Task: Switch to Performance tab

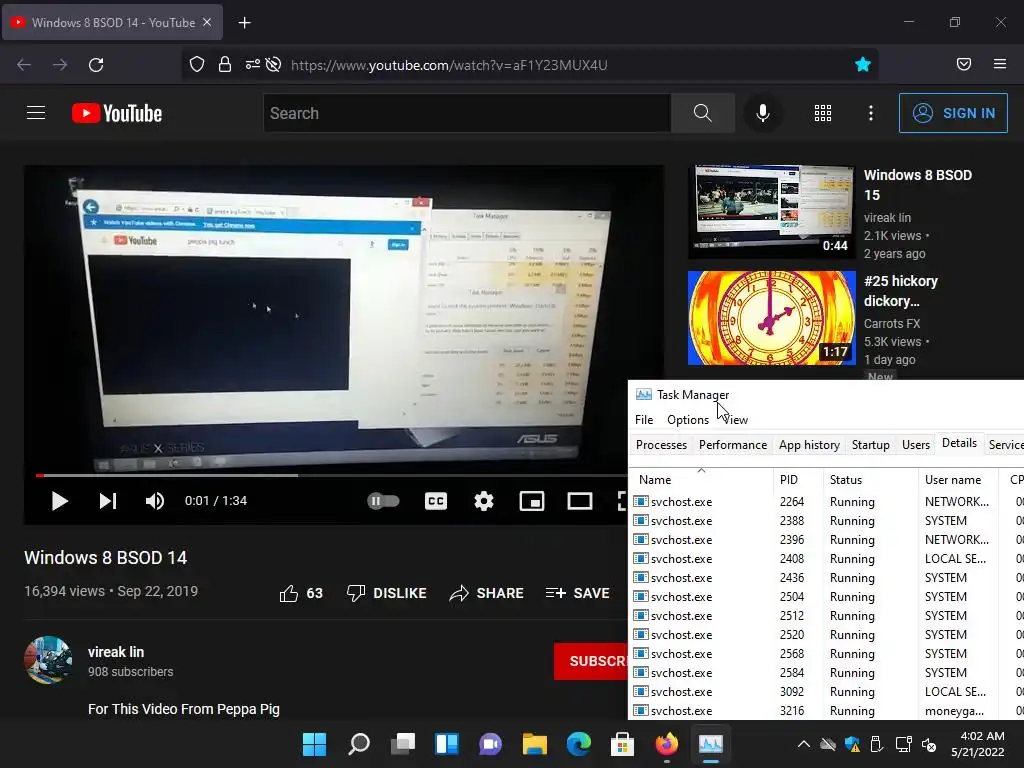Action: [x=733, y=445]
